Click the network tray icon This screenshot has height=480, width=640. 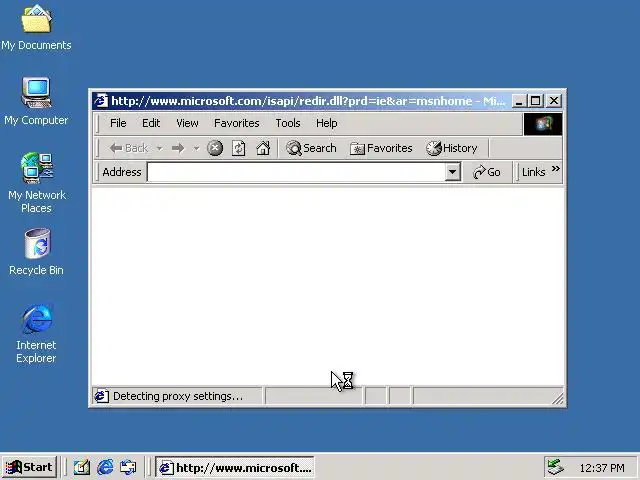555,467
